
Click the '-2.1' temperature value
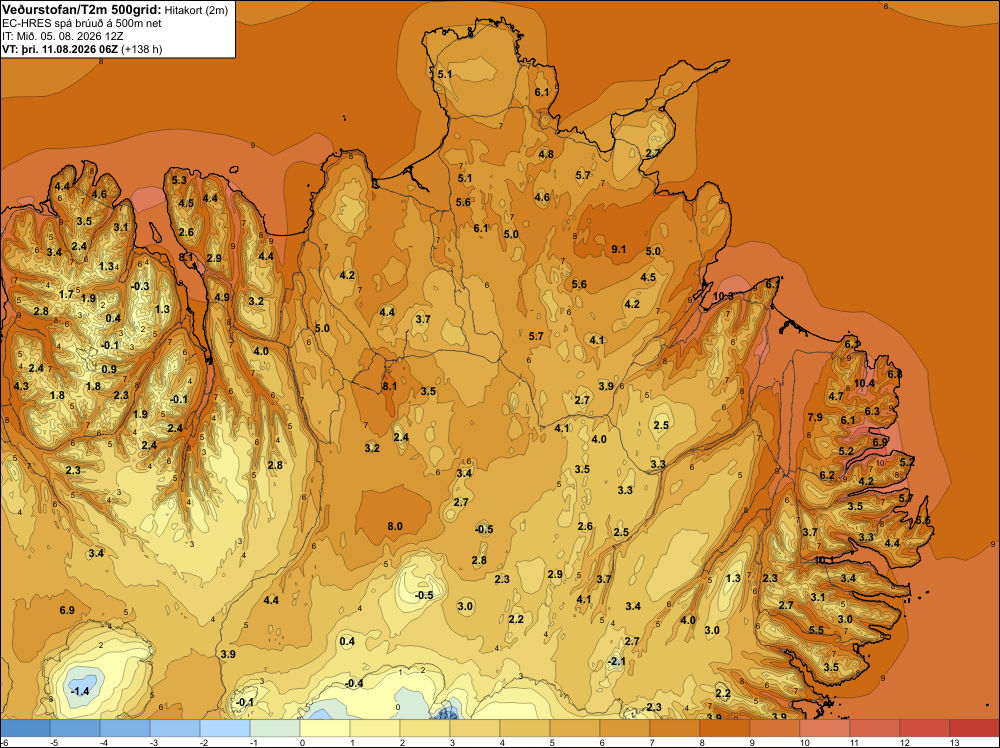pos(616,661)
